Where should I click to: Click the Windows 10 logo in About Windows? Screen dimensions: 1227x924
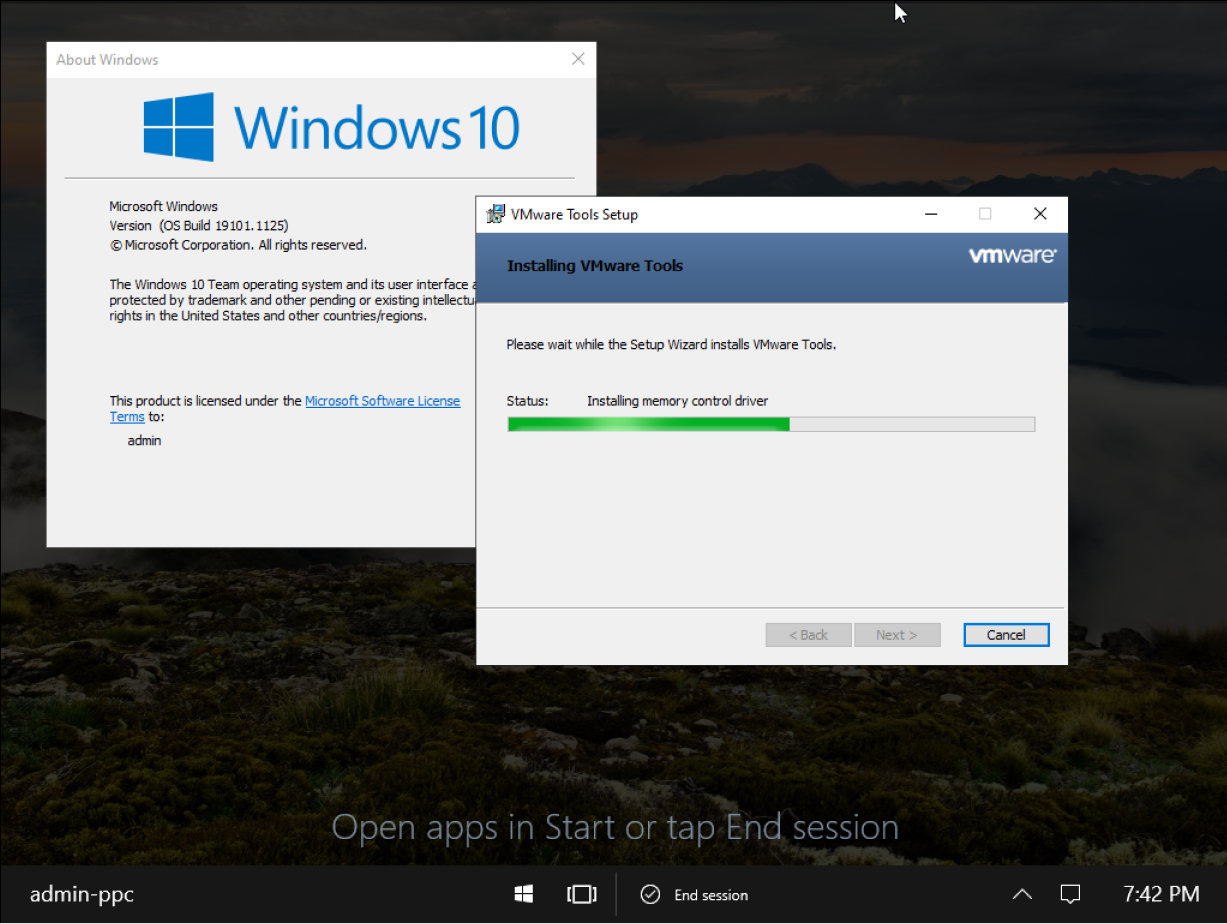pyautogui.click(x=332, y=128)
